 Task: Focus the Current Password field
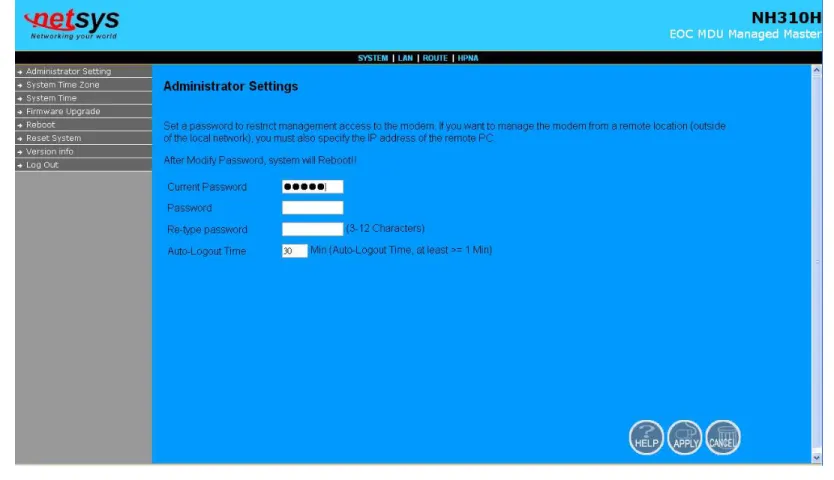click(x=312, y=187)
